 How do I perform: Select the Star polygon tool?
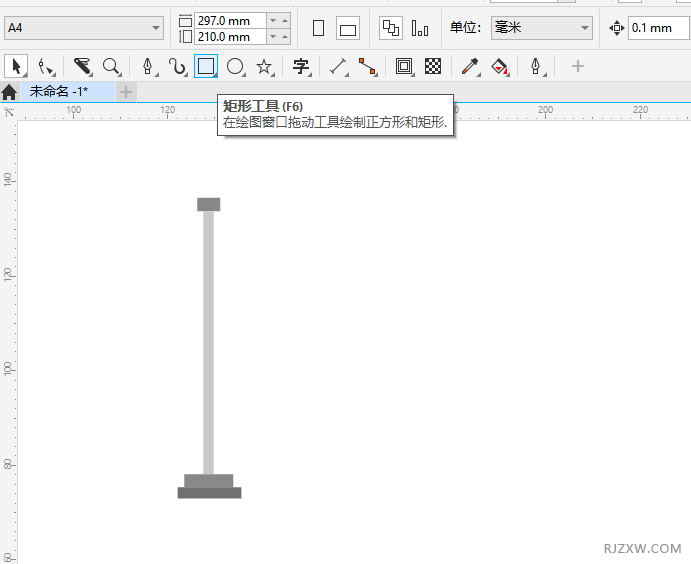[x=264, y=67]
